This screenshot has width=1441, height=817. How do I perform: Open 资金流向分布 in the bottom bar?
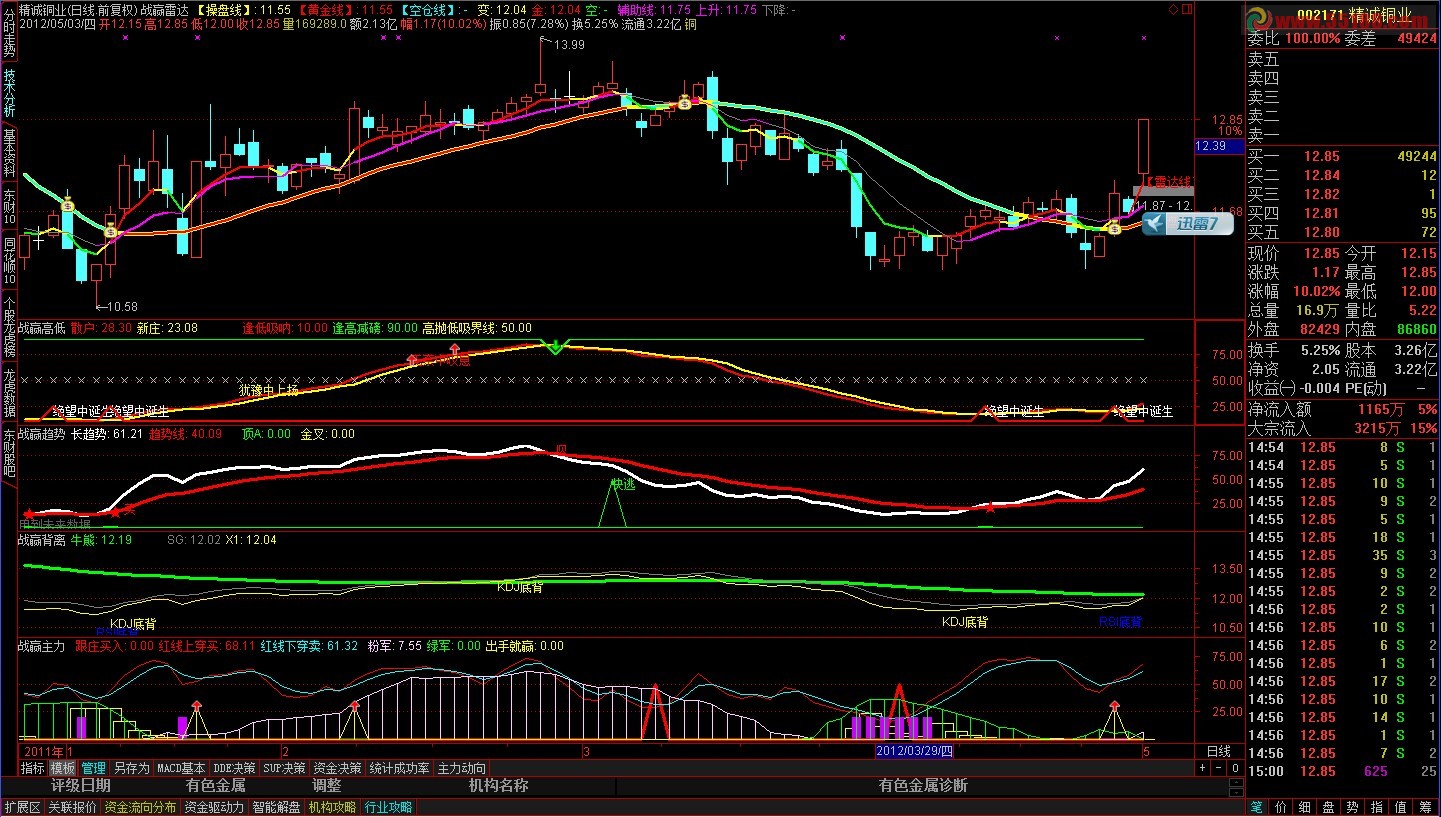(140, 807)
